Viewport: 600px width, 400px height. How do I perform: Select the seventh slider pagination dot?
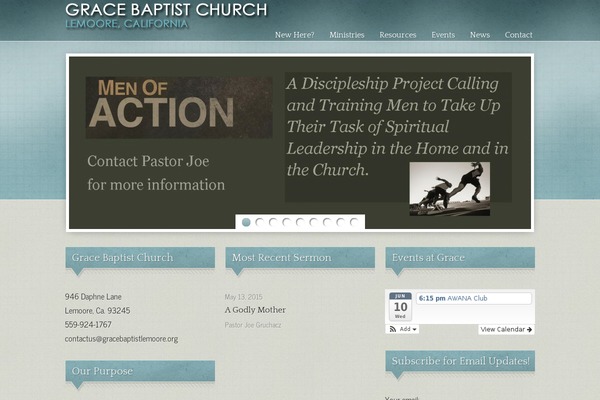click(x=327, y=222)
